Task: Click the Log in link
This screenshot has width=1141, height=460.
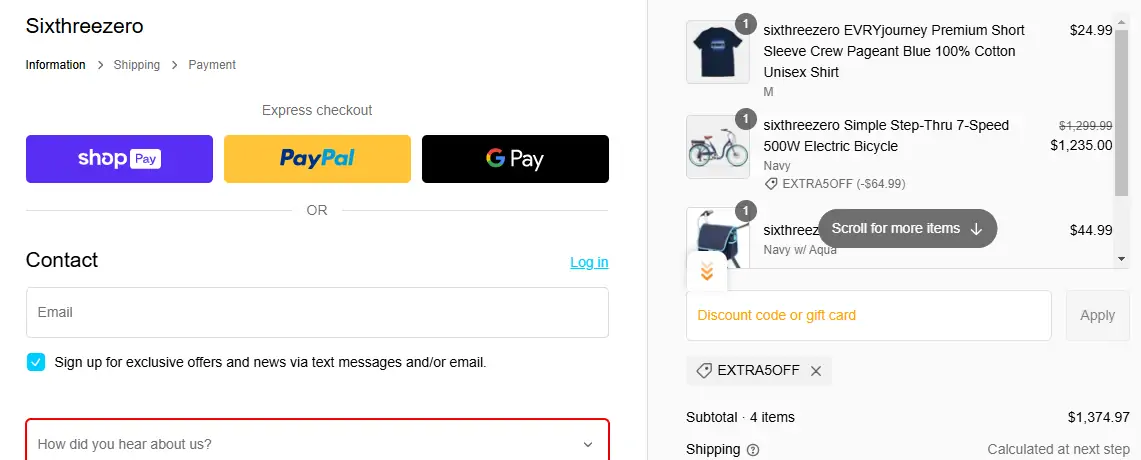Action: coord(589,262)
